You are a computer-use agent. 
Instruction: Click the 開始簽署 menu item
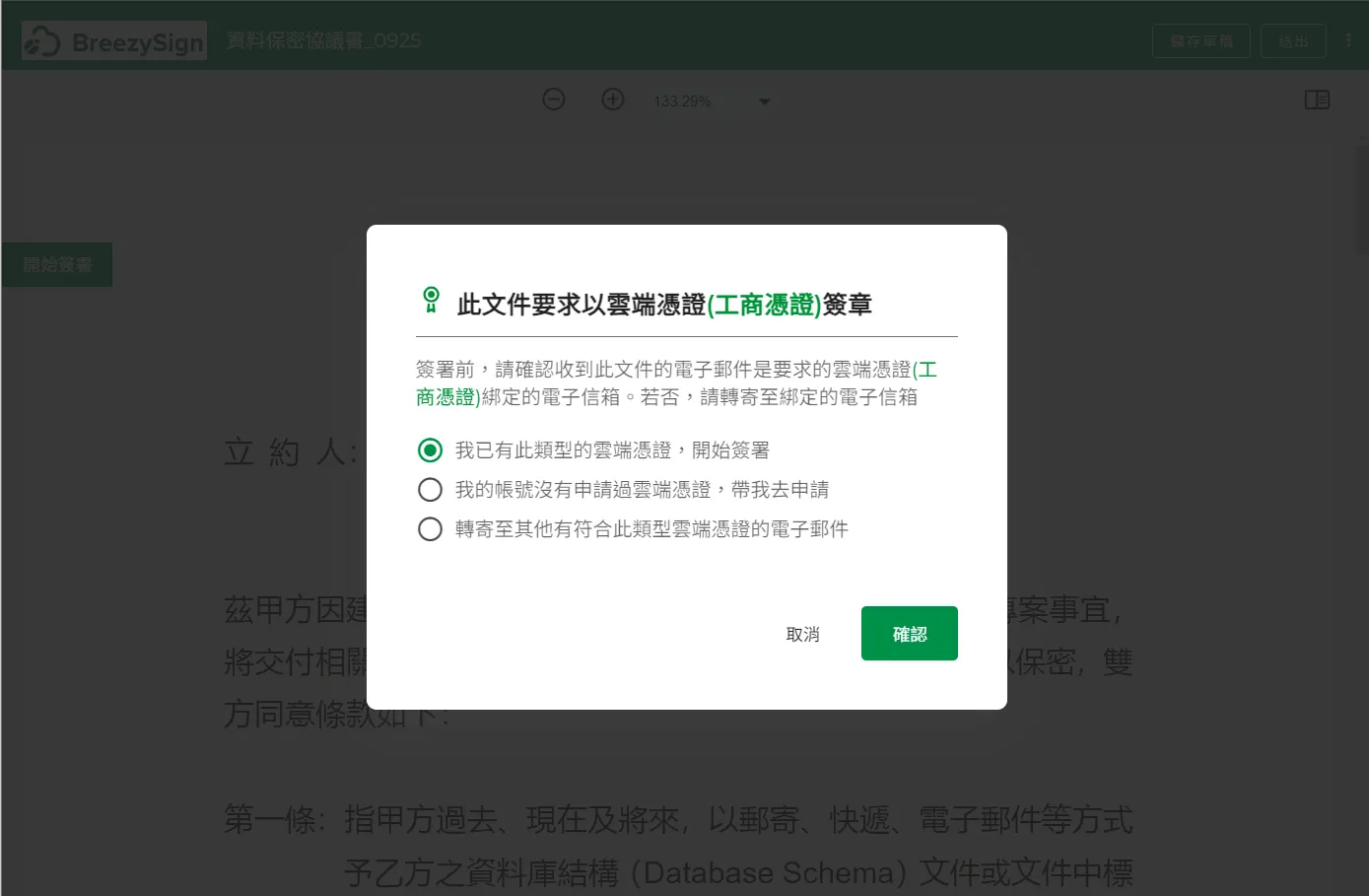pyautogui.click(x=56, y=264)
